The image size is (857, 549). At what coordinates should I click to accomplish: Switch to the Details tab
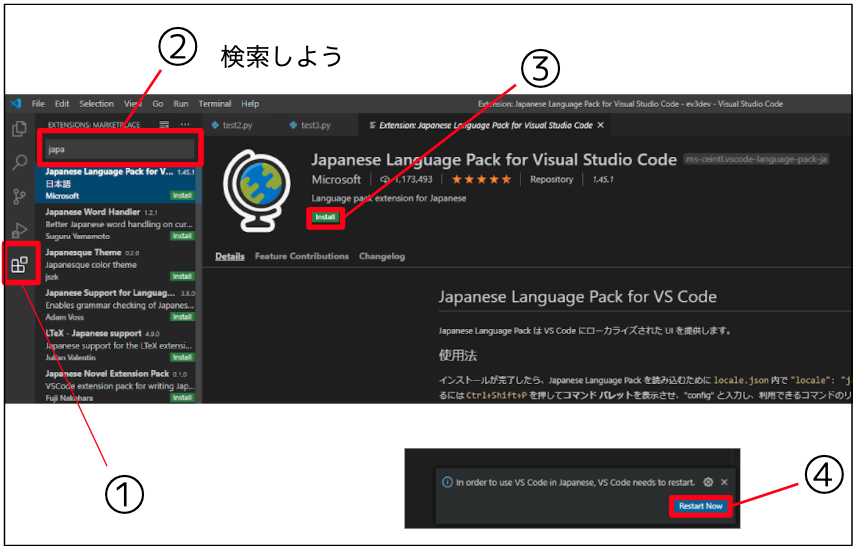(230, 256)
